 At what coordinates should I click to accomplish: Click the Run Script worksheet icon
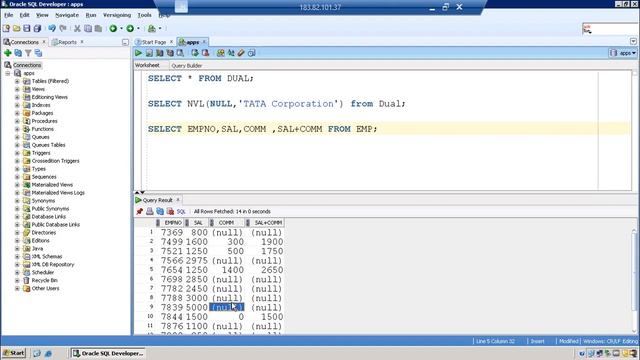click(149, 53)
